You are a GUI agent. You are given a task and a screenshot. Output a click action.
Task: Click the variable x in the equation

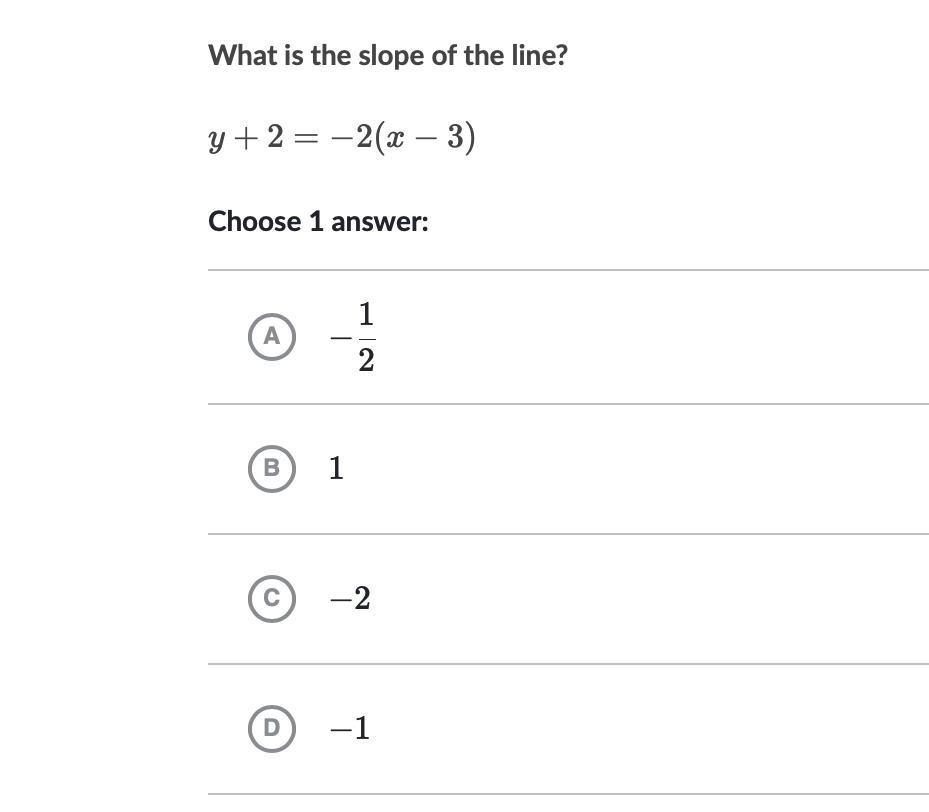point(397,138)
